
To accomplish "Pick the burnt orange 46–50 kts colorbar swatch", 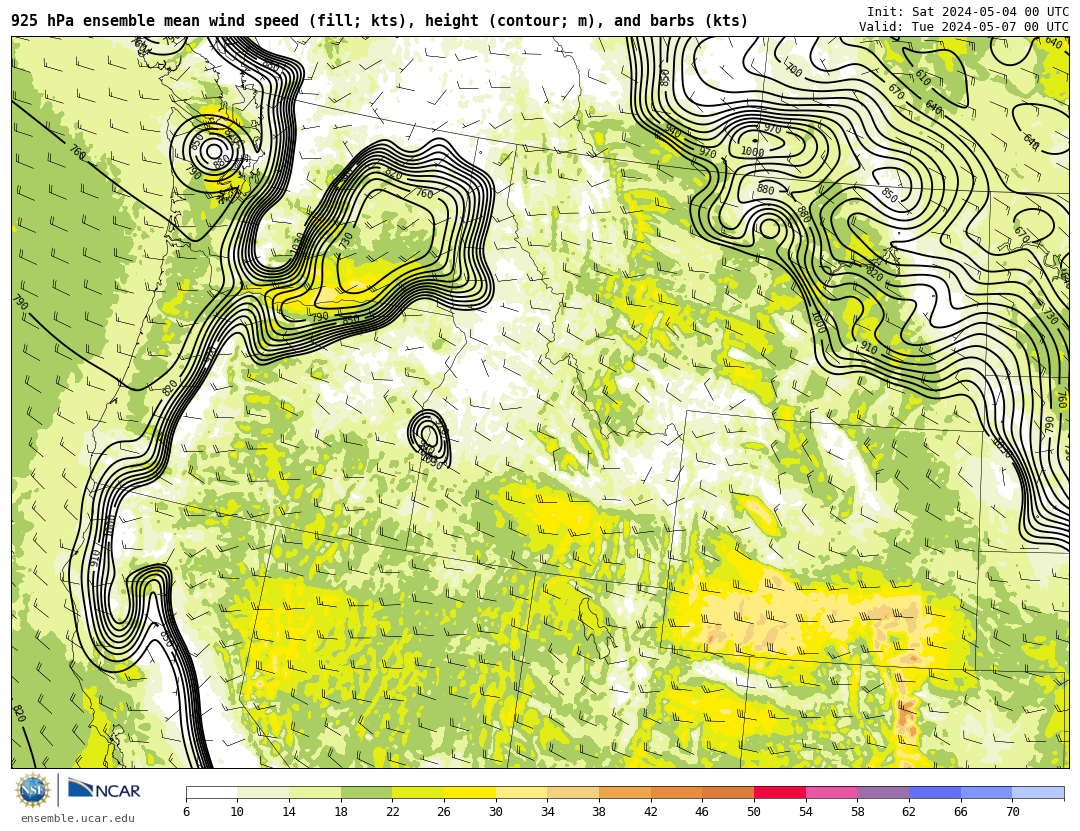I will click(x=728, y=792).
